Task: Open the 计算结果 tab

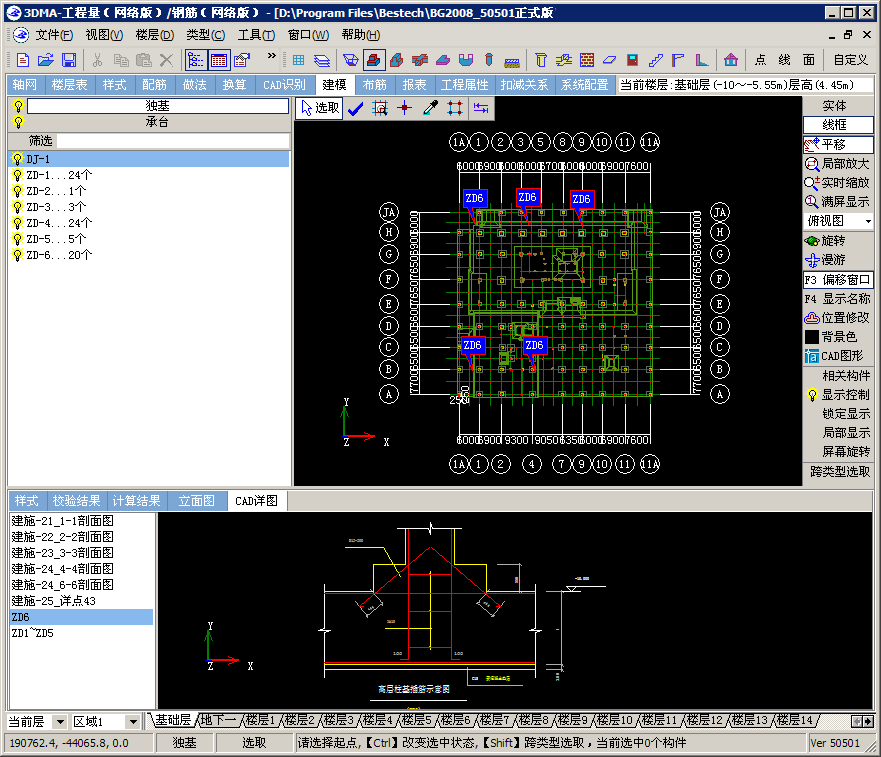Action: [137, 501]
